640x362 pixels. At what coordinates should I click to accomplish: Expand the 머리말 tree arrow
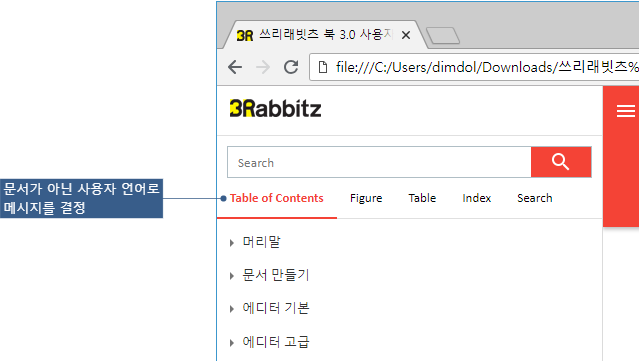(232, 243)
